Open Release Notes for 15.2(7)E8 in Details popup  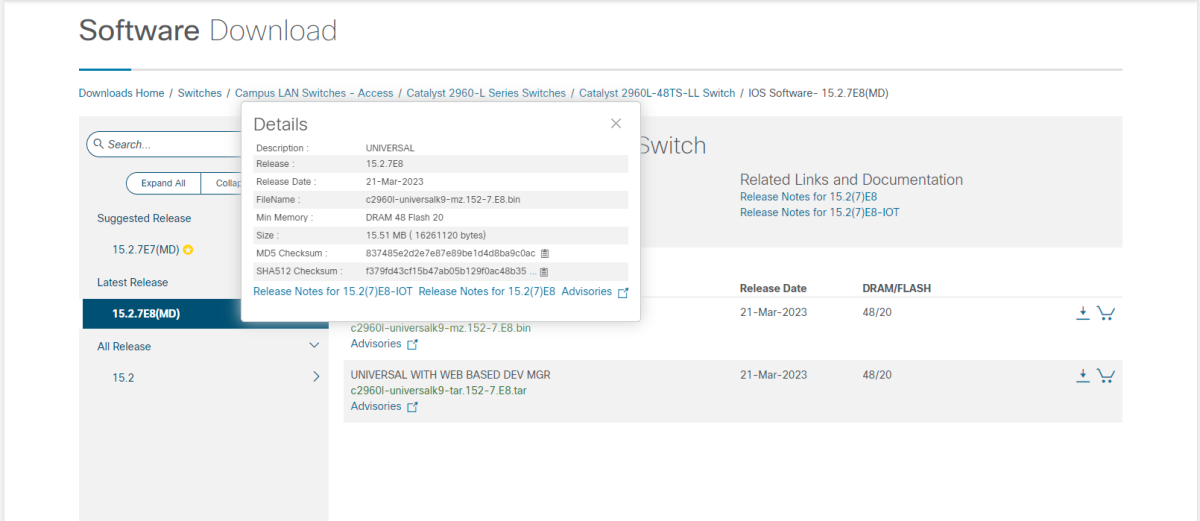(x=487, y=292)
